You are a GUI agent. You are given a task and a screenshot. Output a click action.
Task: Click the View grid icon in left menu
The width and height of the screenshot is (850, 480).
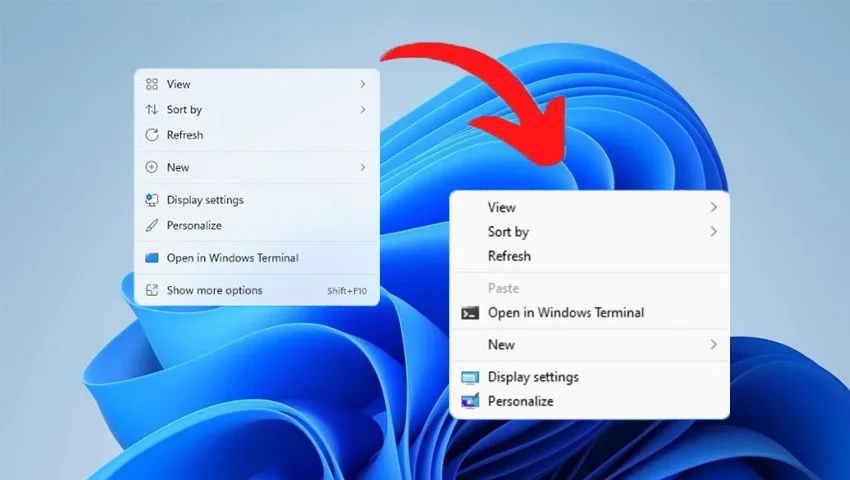point(152,84)
